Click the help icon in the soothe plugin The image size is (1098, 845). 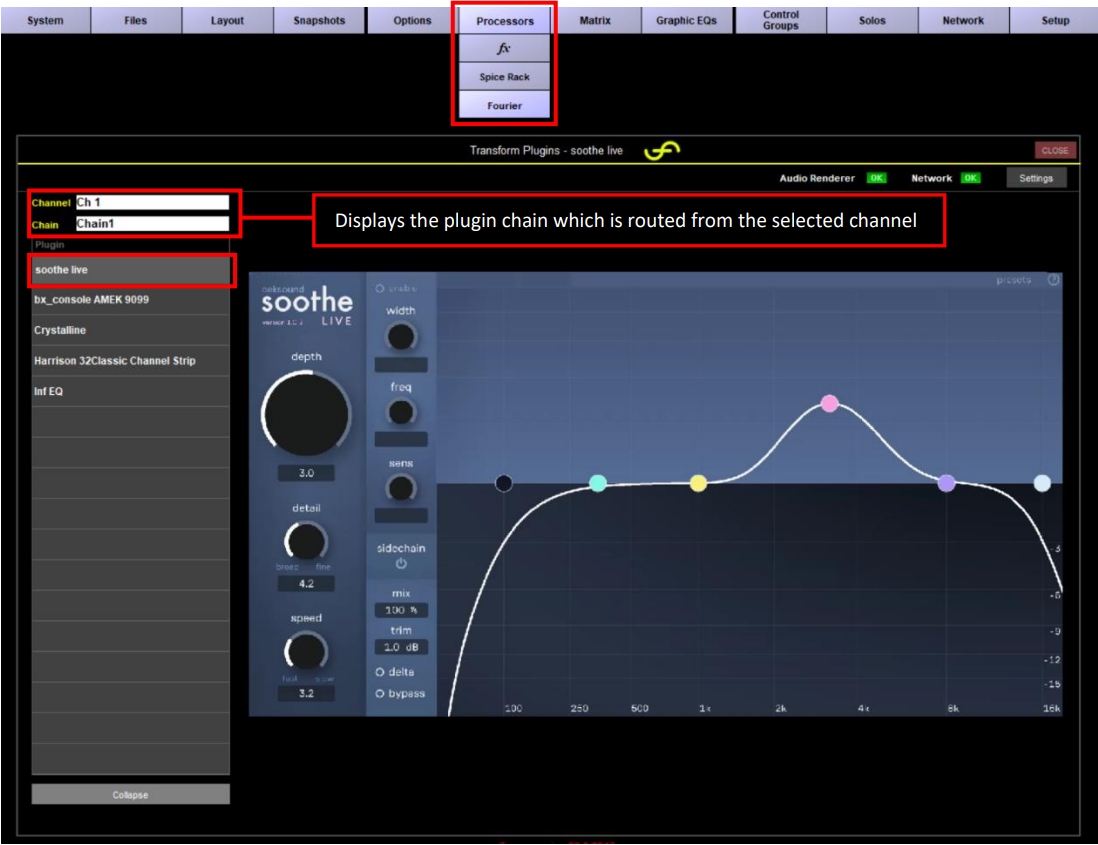(1053, 279)
